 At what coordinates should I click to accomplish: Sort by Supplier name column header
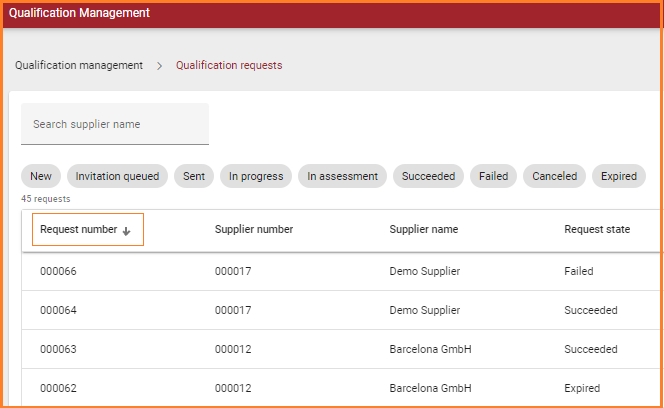click(424, 230)
